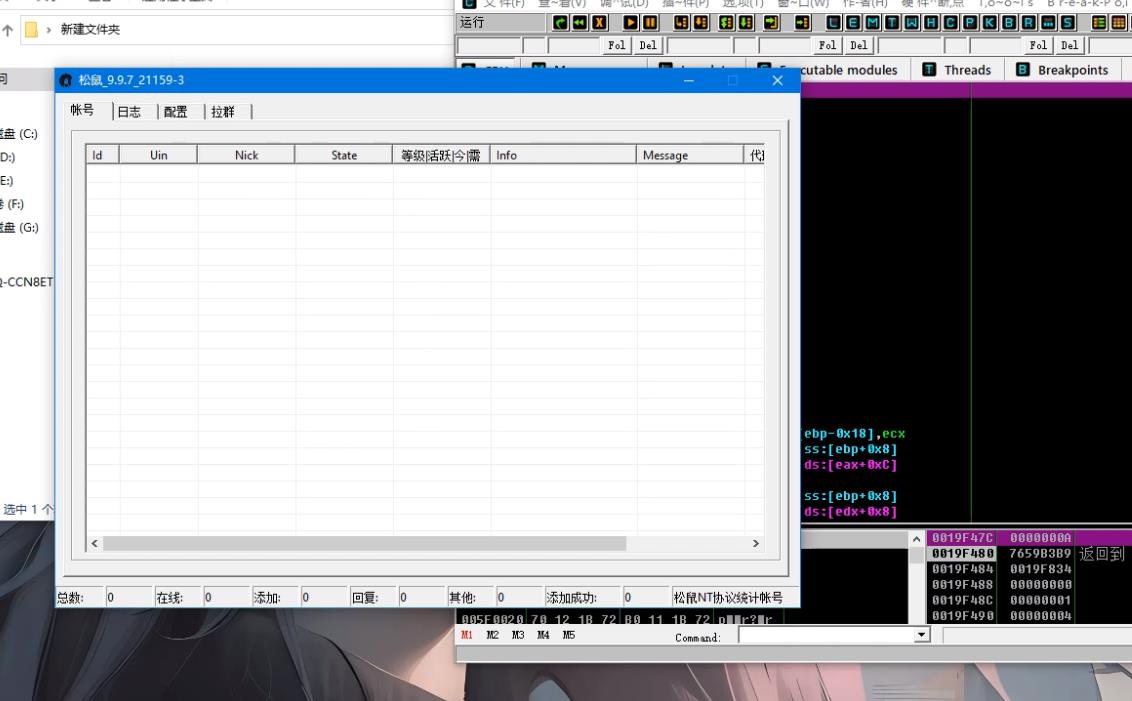Select the 拉群 tab
This screenshot has height=701, width=1132.
pyautogui.click(x=222, y=112)
